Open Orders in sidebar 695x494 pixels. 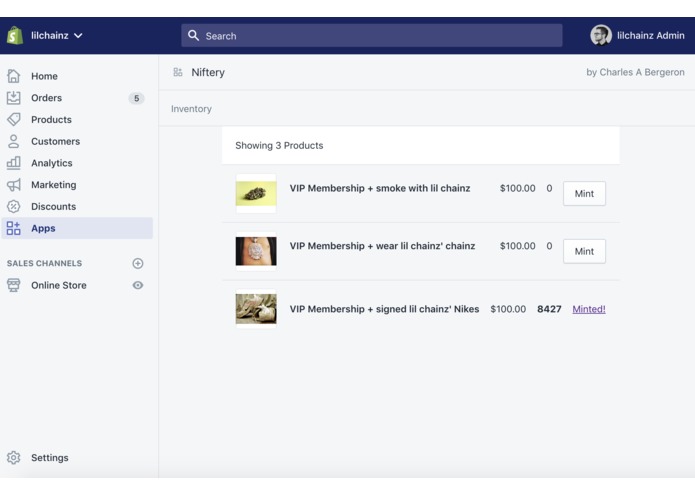pyautogui.click(x=46, y=98)
